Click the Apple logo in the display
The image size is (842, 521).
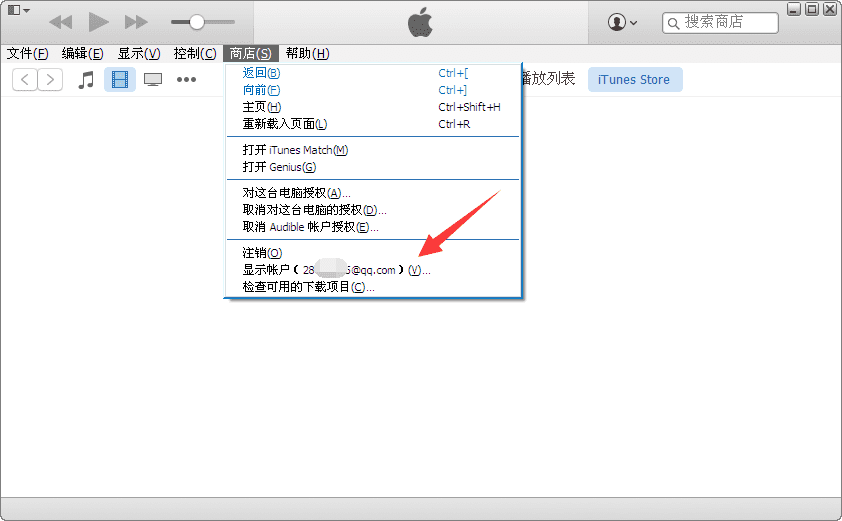point(420,23)
